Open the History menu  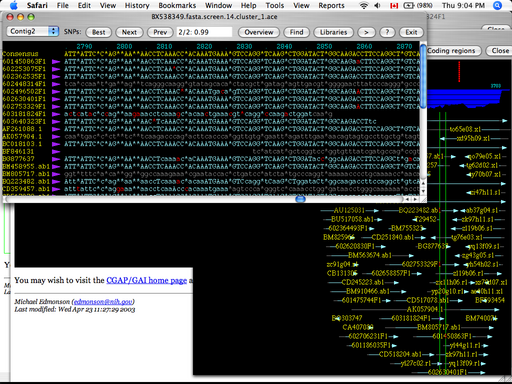[137, 5]
